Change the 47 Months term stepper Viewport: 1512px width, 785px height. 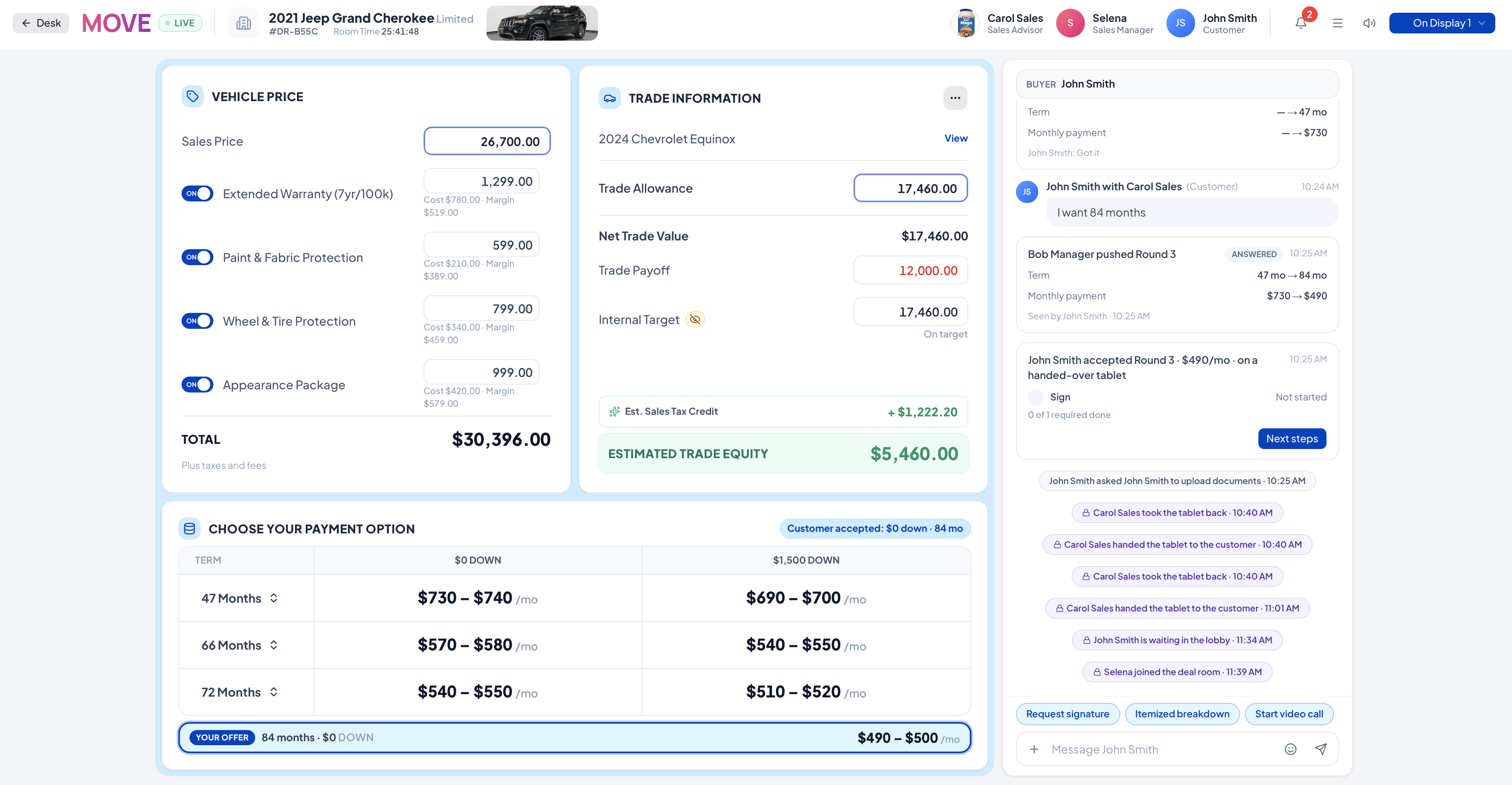[273, 598]
